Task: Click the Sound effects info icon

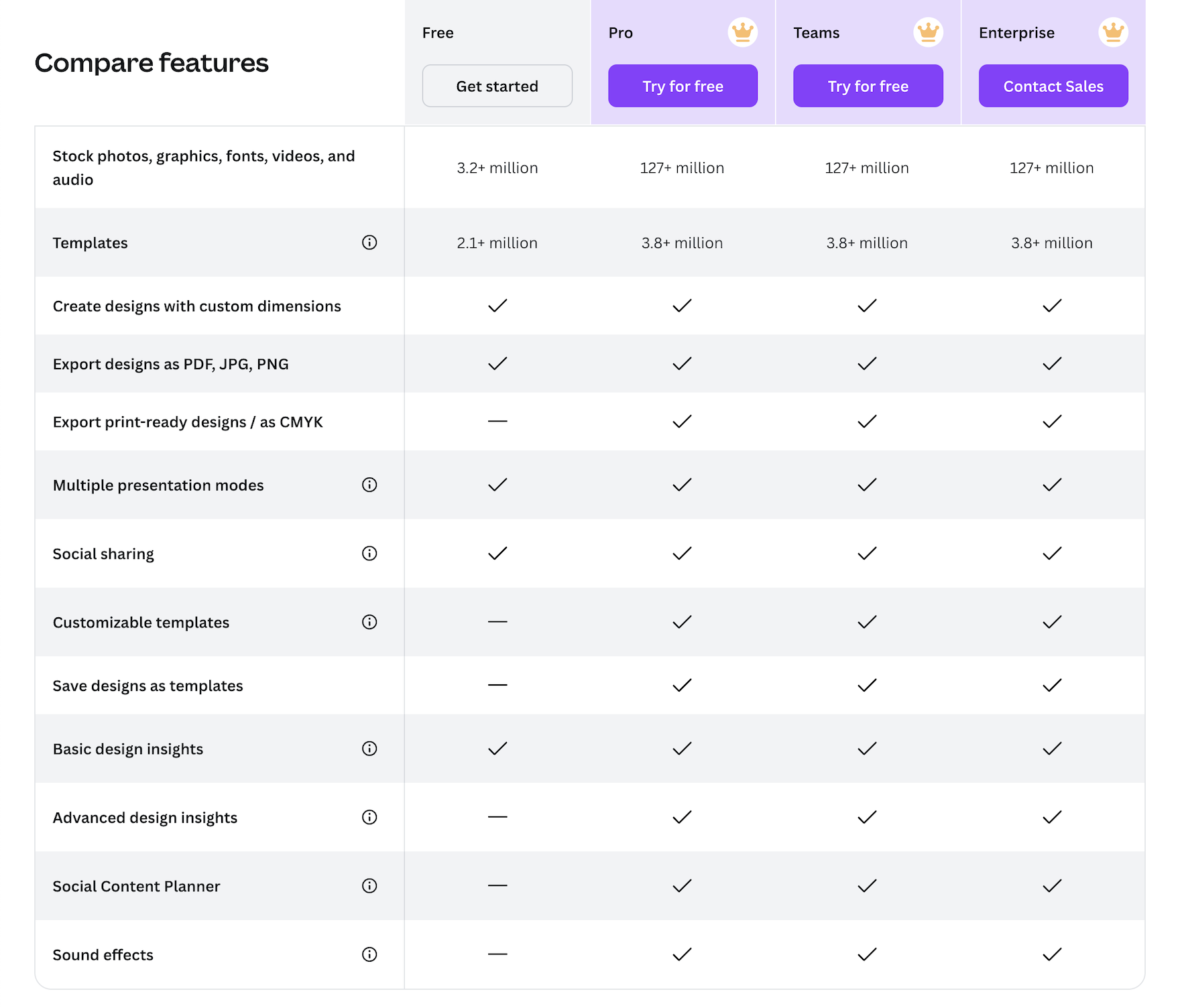Action: click(x=369, y=954)
